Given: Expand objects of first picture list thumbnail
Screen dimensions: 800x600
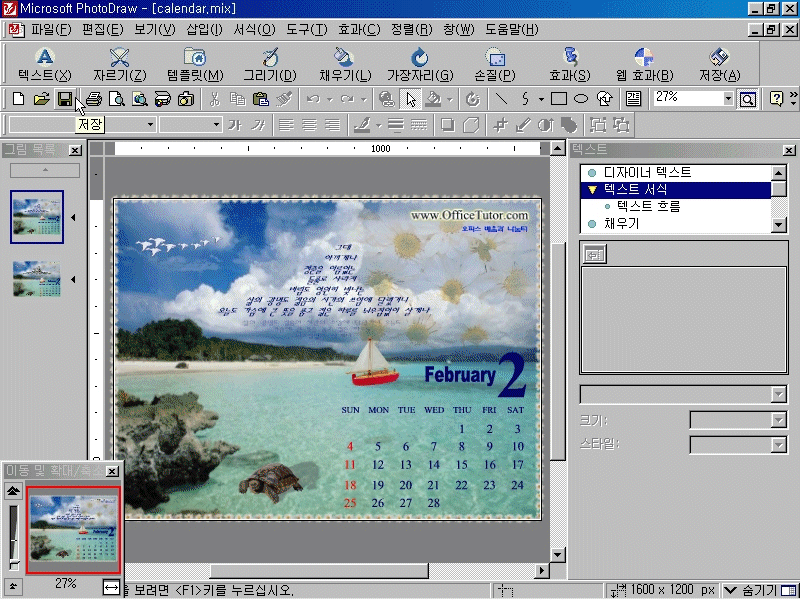Looking at the screenshot, I should [73, 218].
